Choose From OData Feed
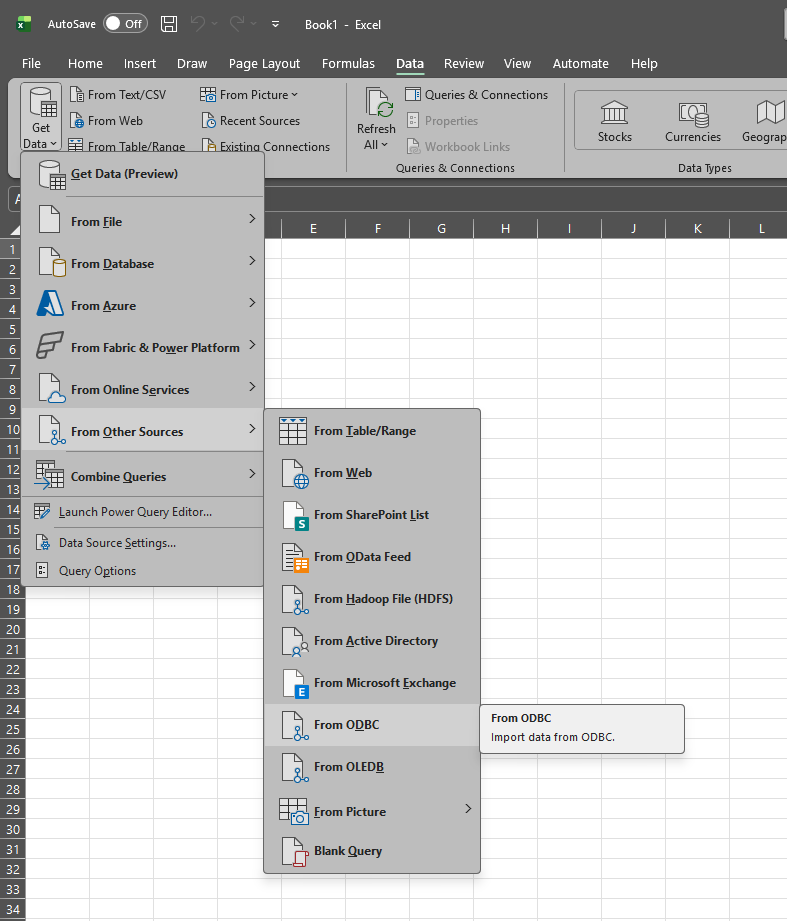800x921 pixels. [372, 557]
